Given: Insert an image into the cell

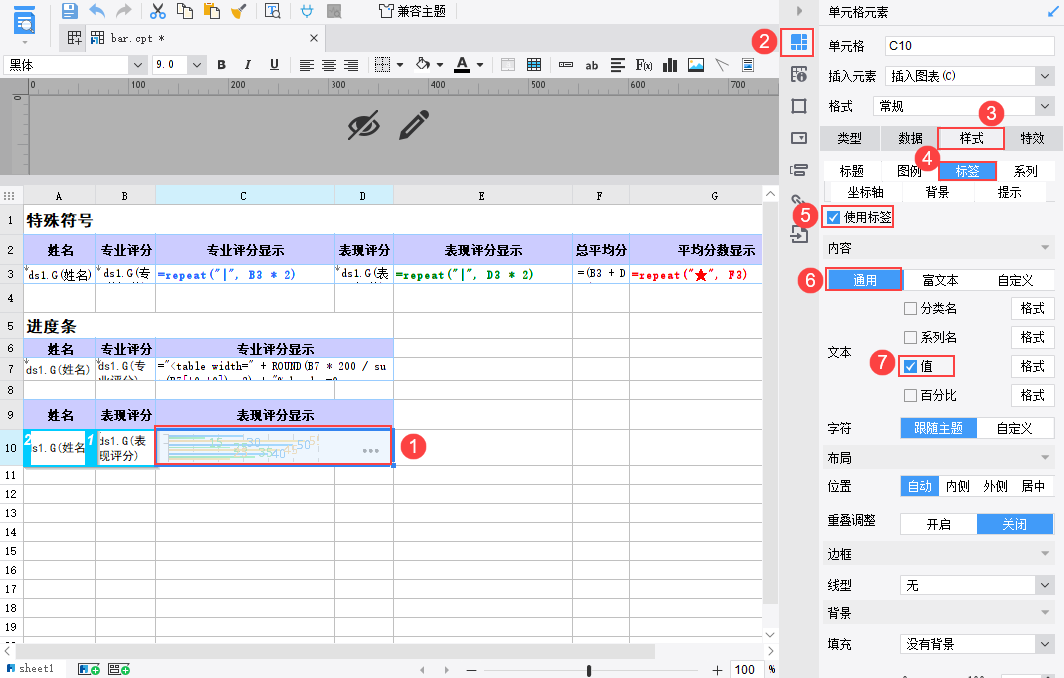Looking at the screenshot, I should [x=696, y=65].
